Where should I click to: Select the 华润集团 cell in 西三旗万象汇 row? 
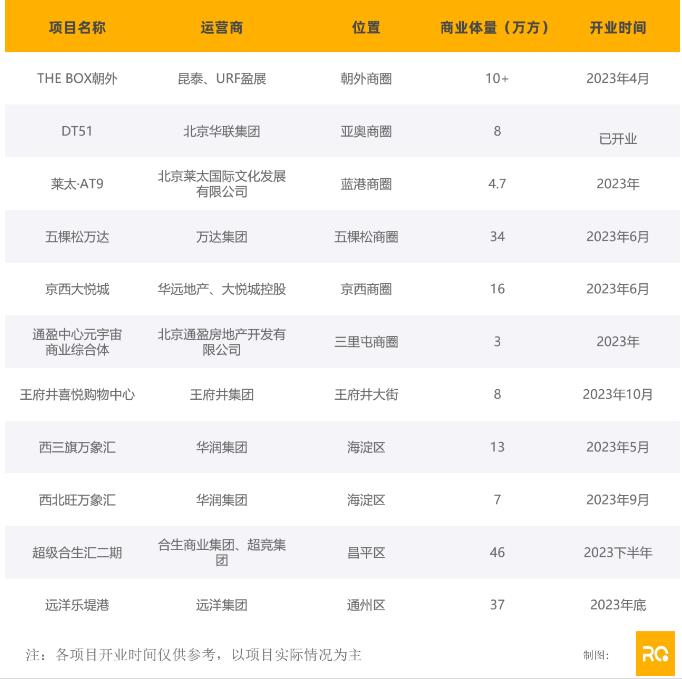tap(221, 447)
